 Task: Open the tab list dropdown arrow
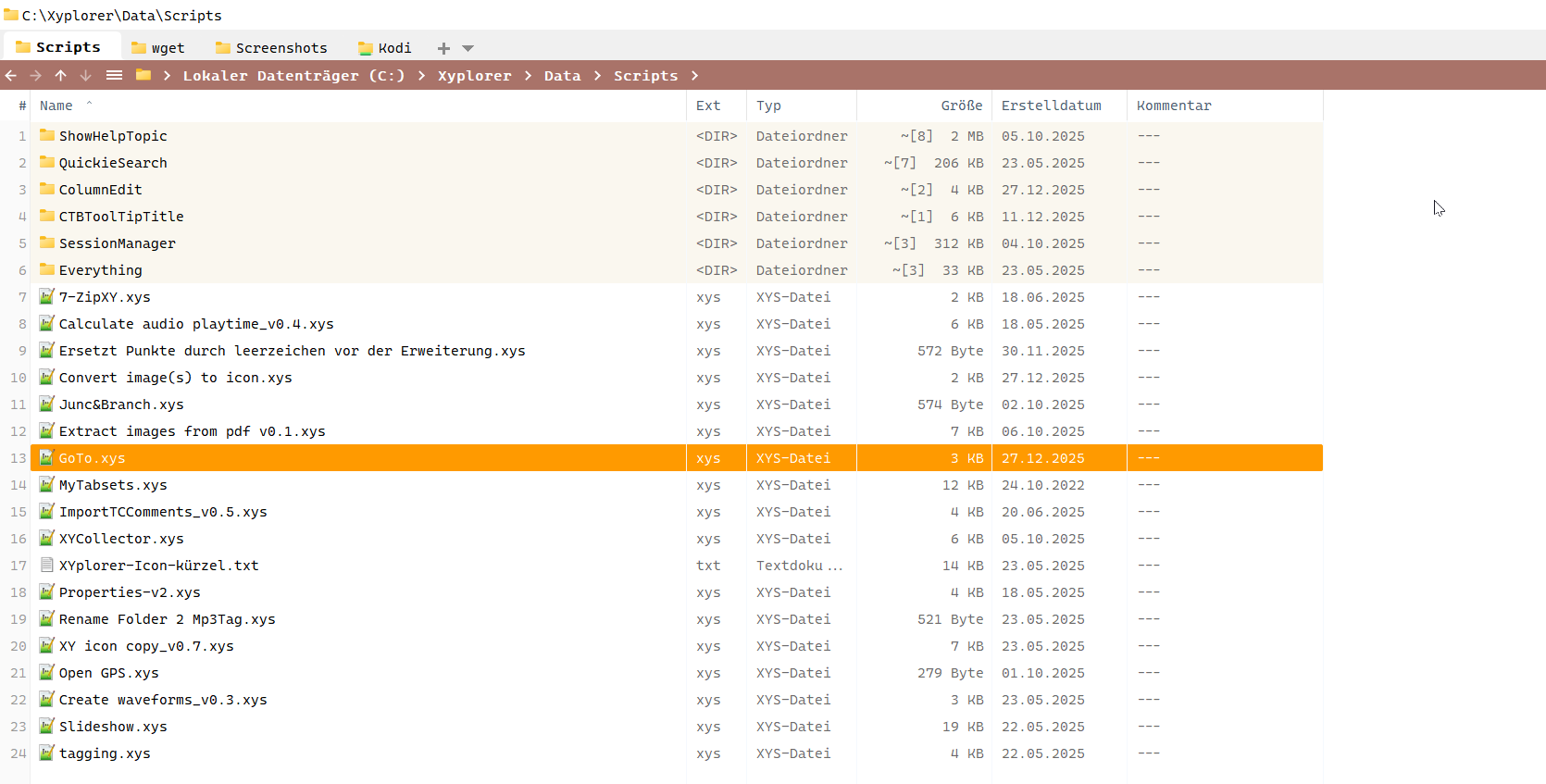468,48
